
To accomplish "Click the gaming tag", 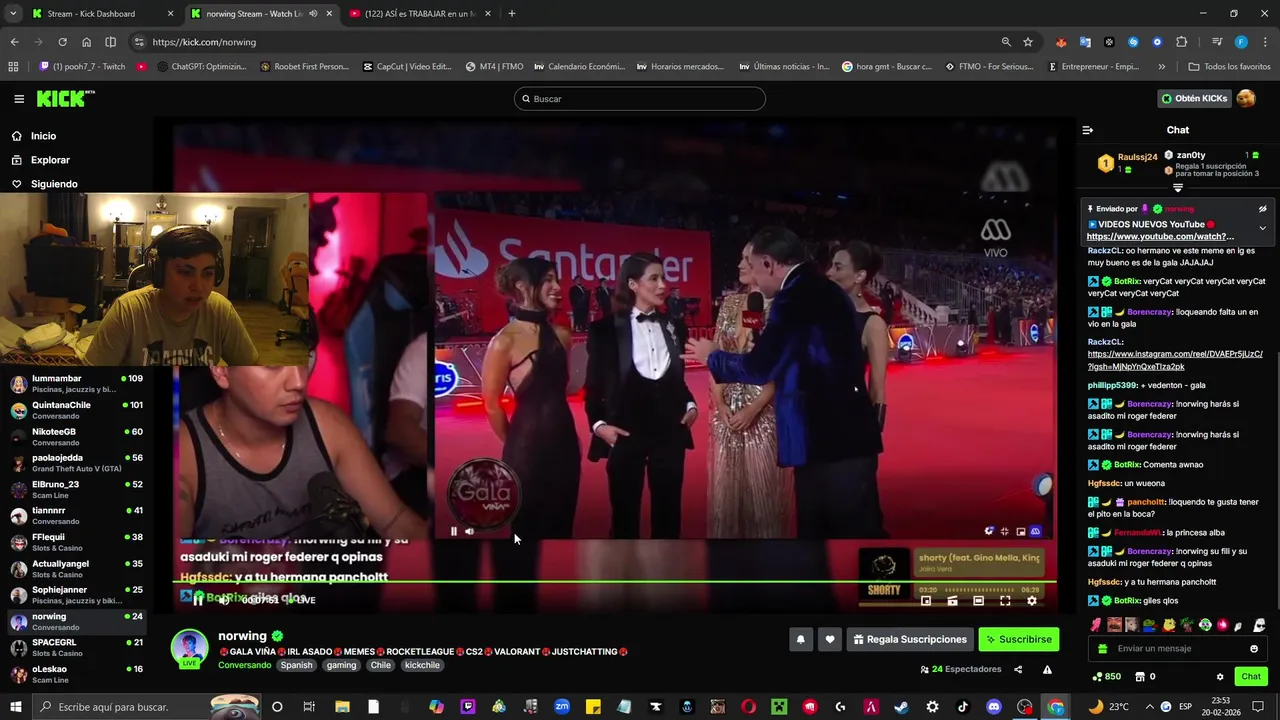I will pos(341,665).
